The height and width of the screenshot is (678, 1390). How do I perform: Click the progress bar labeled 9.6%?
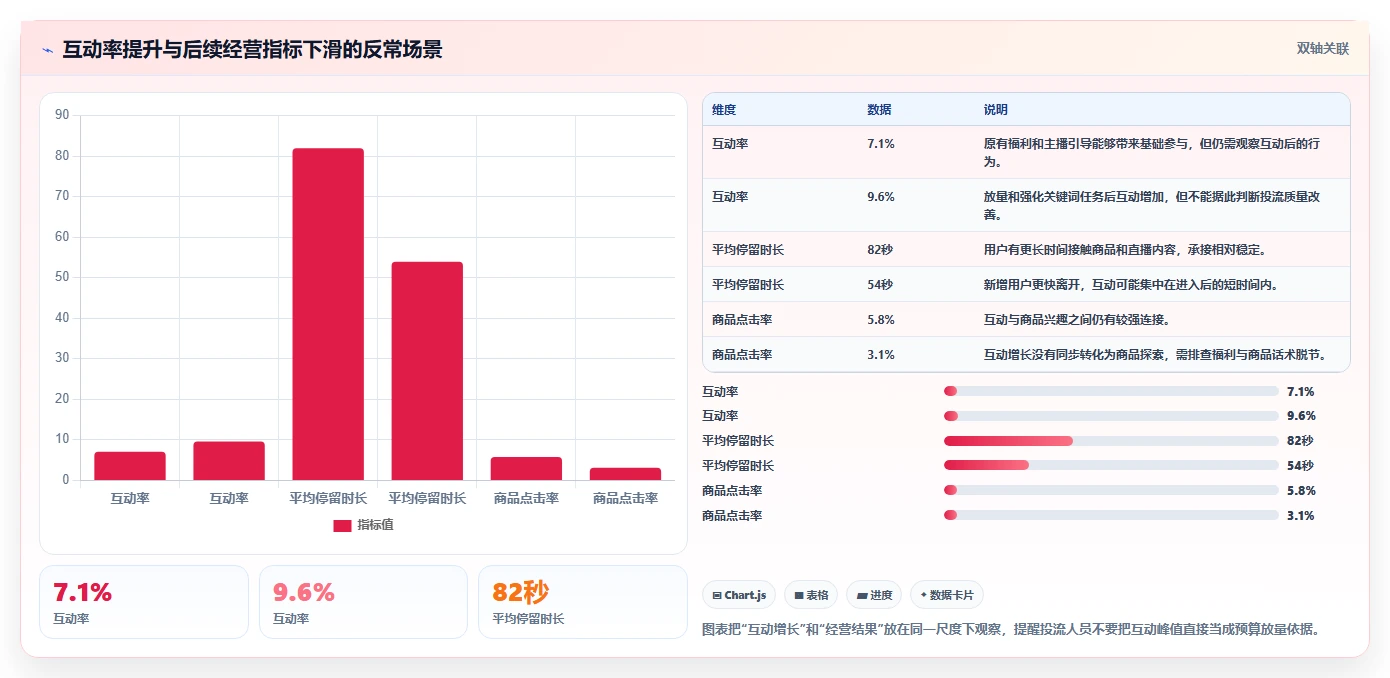pyautogui.click(x=1111, y=416)
